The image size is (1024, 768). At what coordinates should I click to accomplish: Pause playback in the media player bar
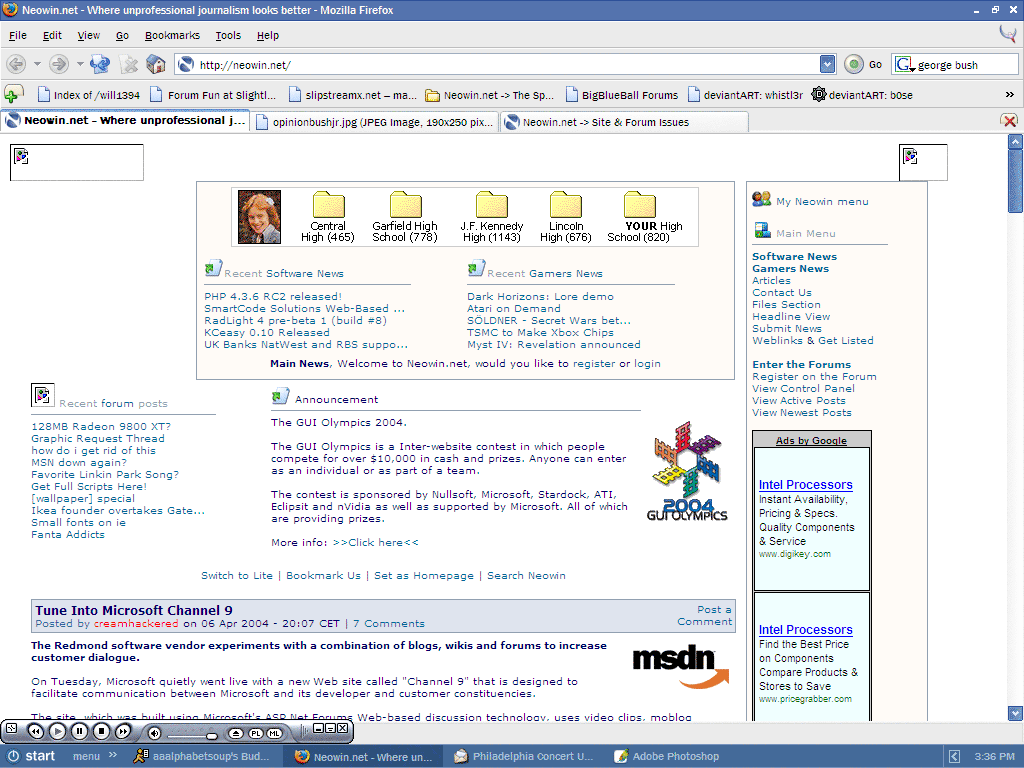[x=79, y=731]
